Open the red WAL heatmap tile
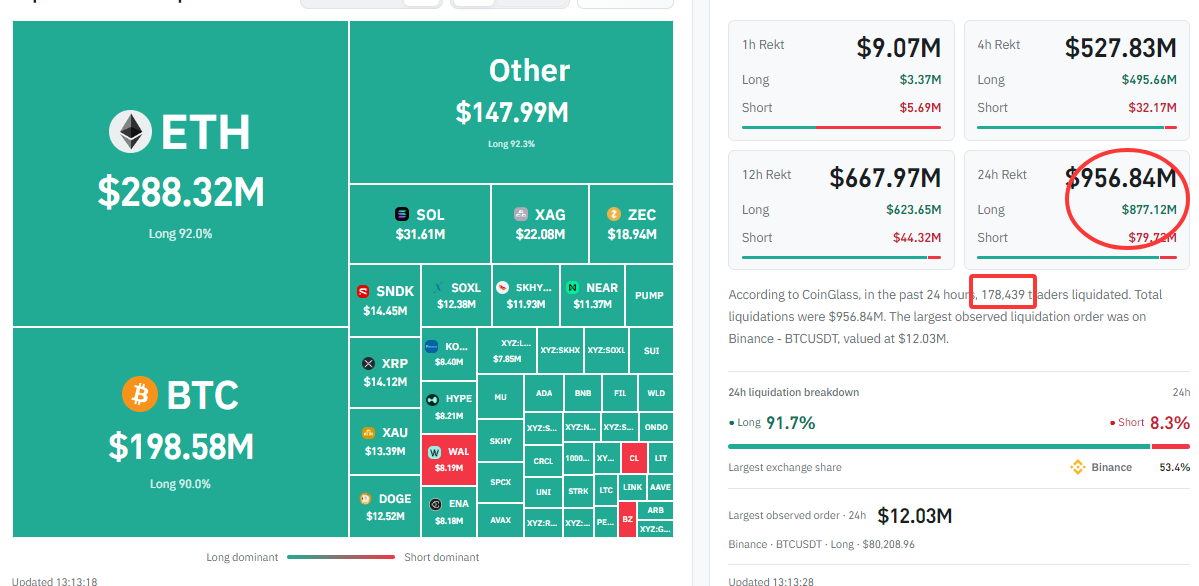This screenshot has height=586, width=1199. (x=449, y=460)
